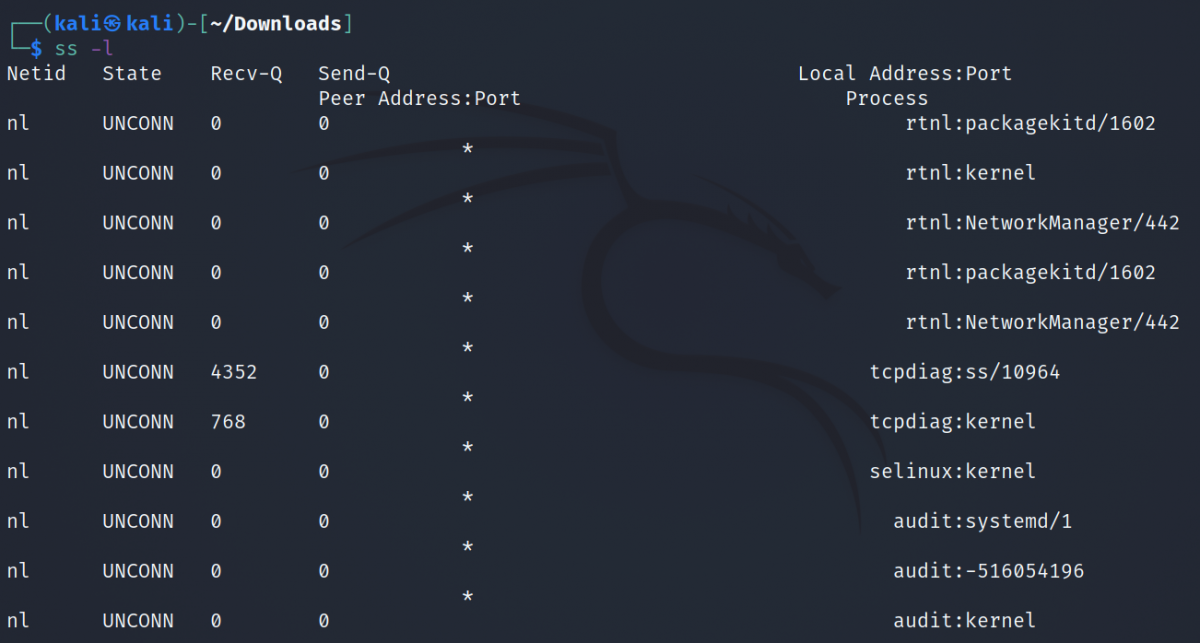
Task: Click the ㉿ symbol in the shell prompt
Action: 112,23
